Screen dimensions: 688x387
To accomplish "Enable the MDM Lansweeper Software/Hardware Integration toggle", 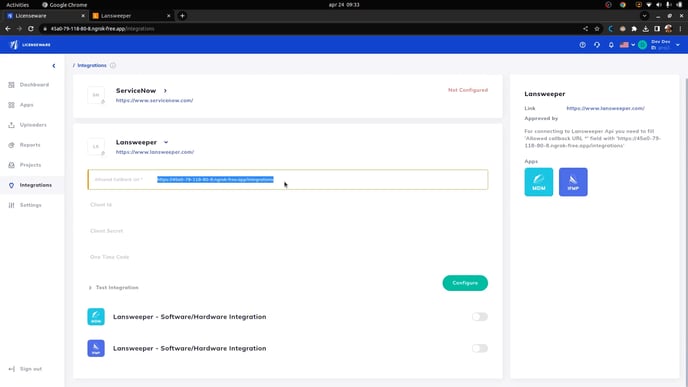I will [480, 317].
